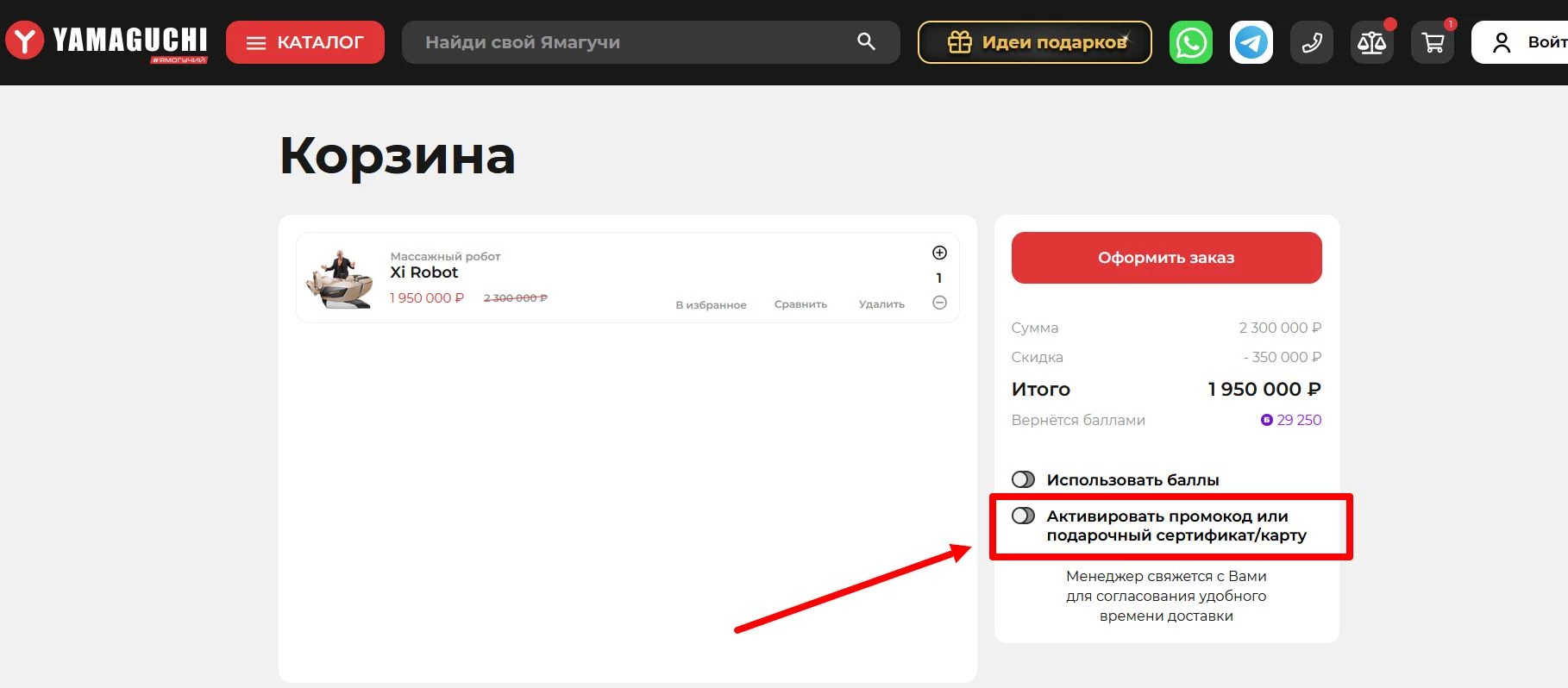Open the comparison scales icon
Viewport: 1568px width, 688px height.
[1371, 42]
